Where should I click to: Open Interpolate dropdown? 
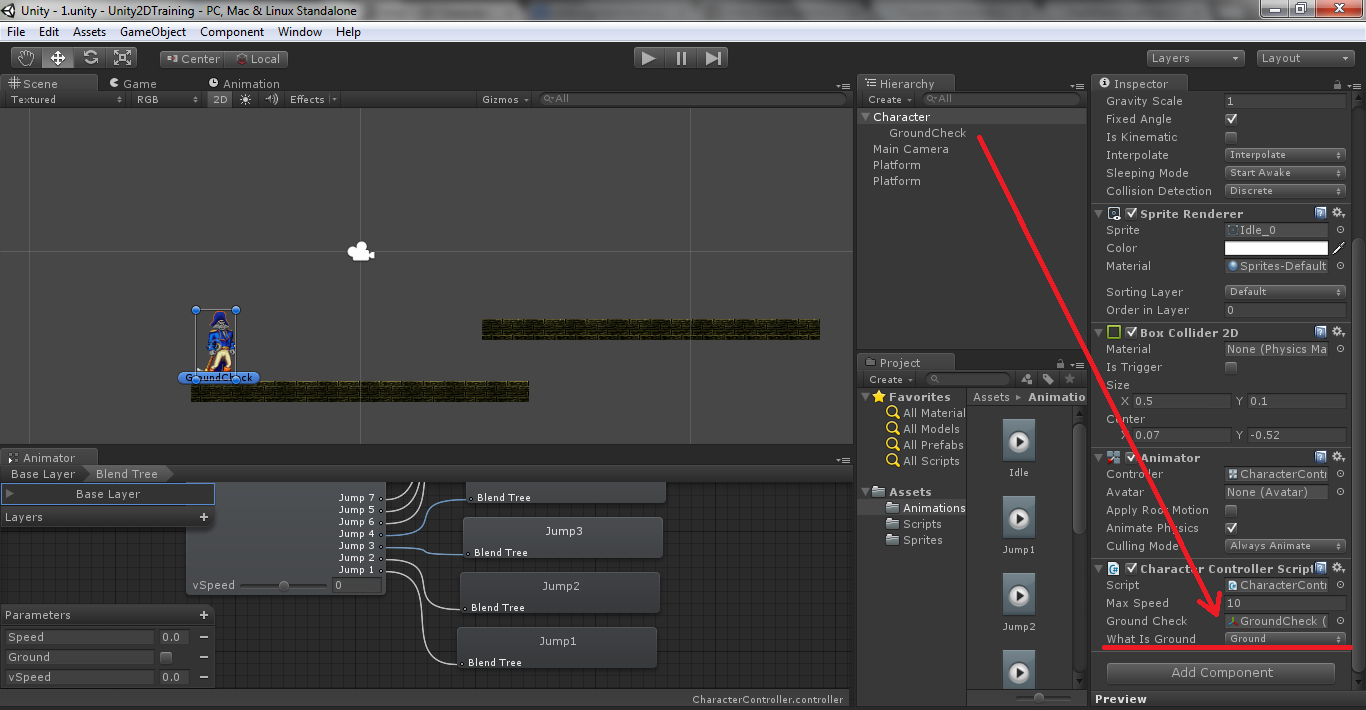coord(1285,155)
